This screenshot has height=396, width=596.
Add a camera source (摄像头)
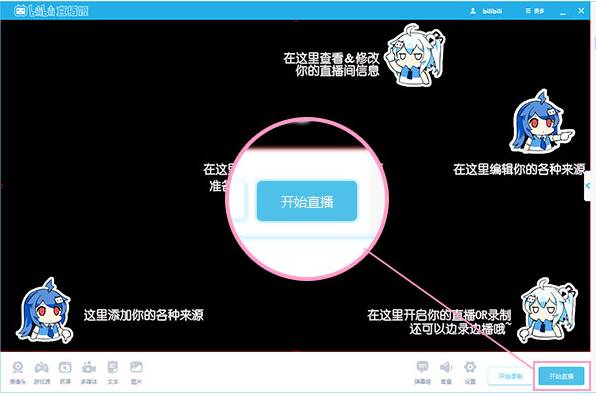click(18, 373)
